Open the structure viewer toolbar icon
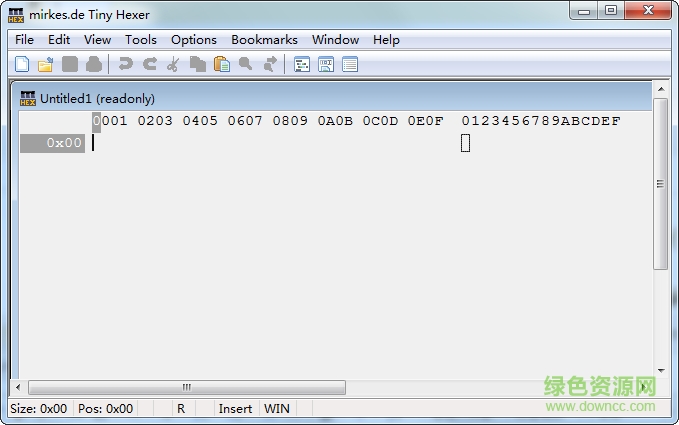Screen dimensions: 679x425 point(302,65)
